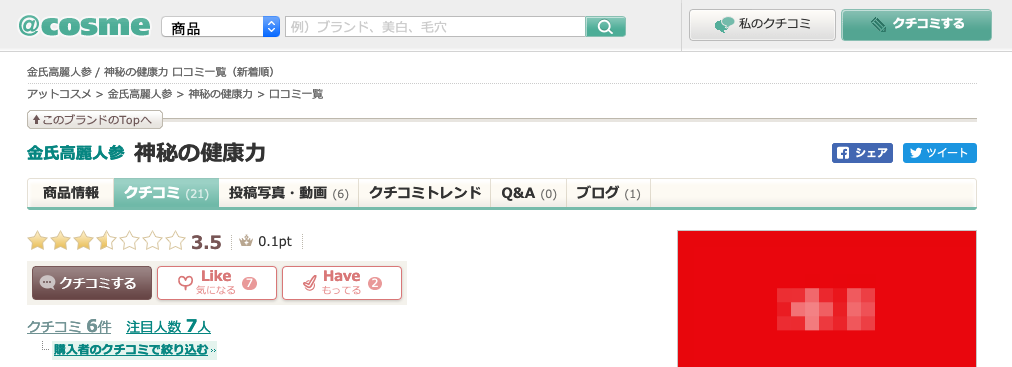Click the magnifying glass search button
Viewport: 1012px width, 367px height.
tap(605, 27)
